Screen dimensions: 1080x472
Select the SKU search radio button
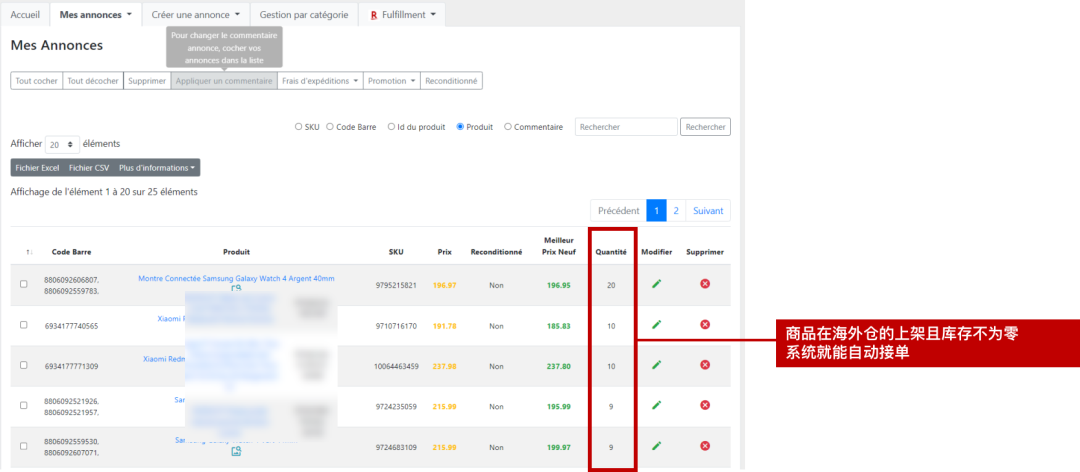(x=298, y=127)
